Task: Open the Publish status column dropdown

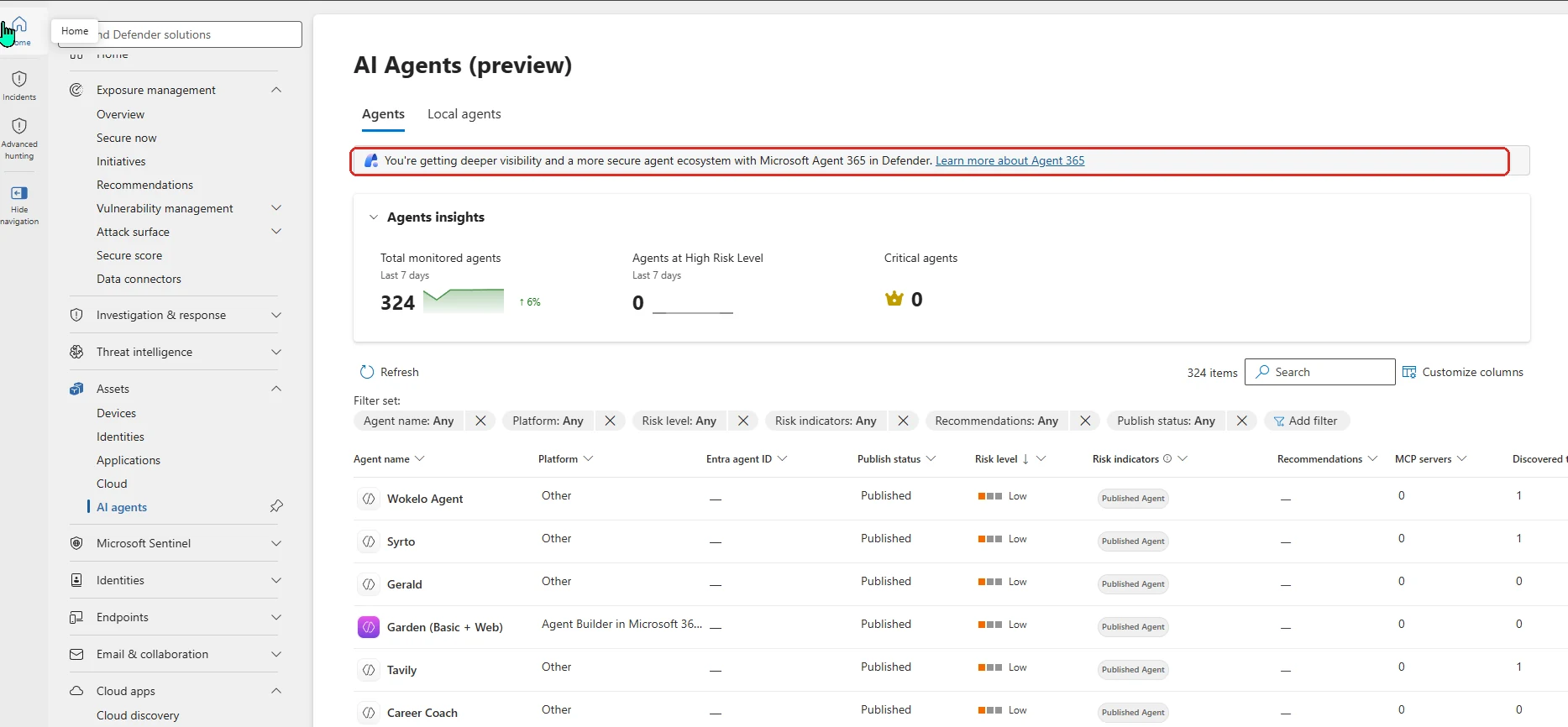Action: click(x=931, y=458)
